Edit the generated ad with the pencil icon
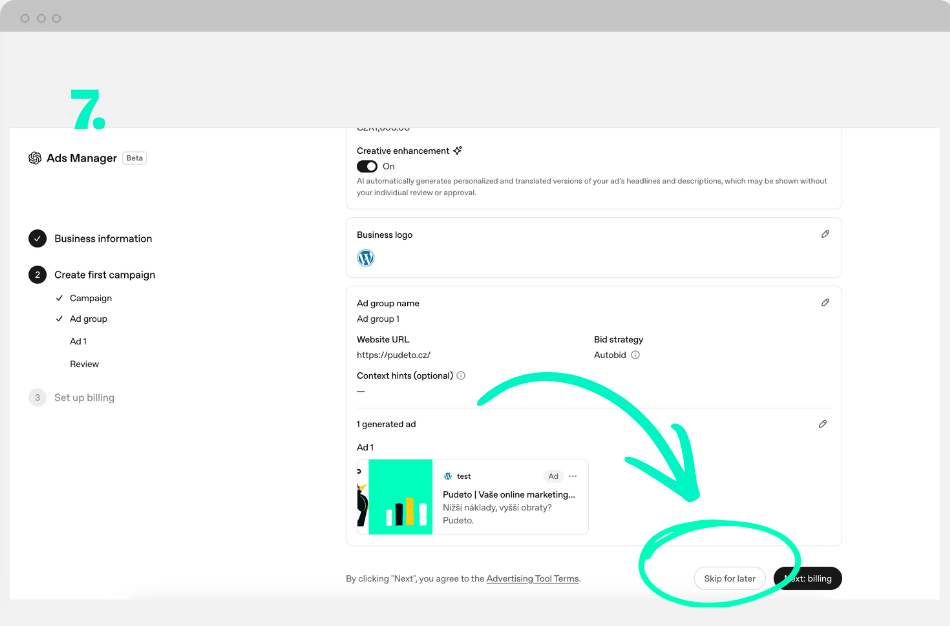This screenshot has width=950, height=626. click(x=822, y=424)
